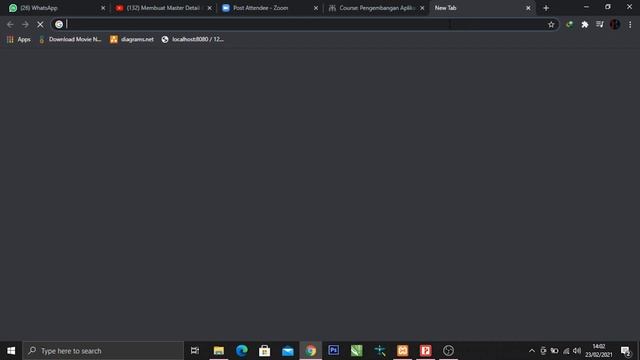This screenshot has height=360, width=640.
Task: Open OBS Studio from taskbar
Action: click(x=448, y=351)
